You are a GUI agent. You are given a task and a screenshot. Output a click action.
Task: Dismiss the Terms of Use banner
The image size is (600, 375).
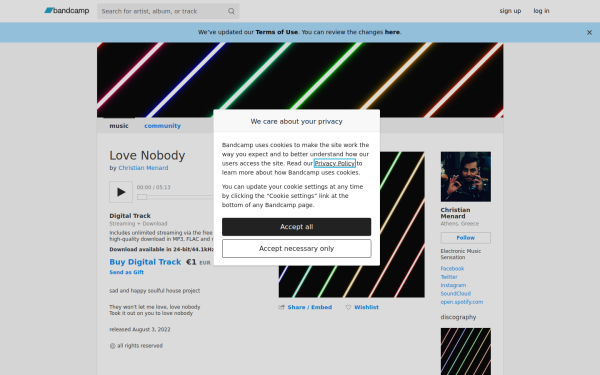click(589, 33)
